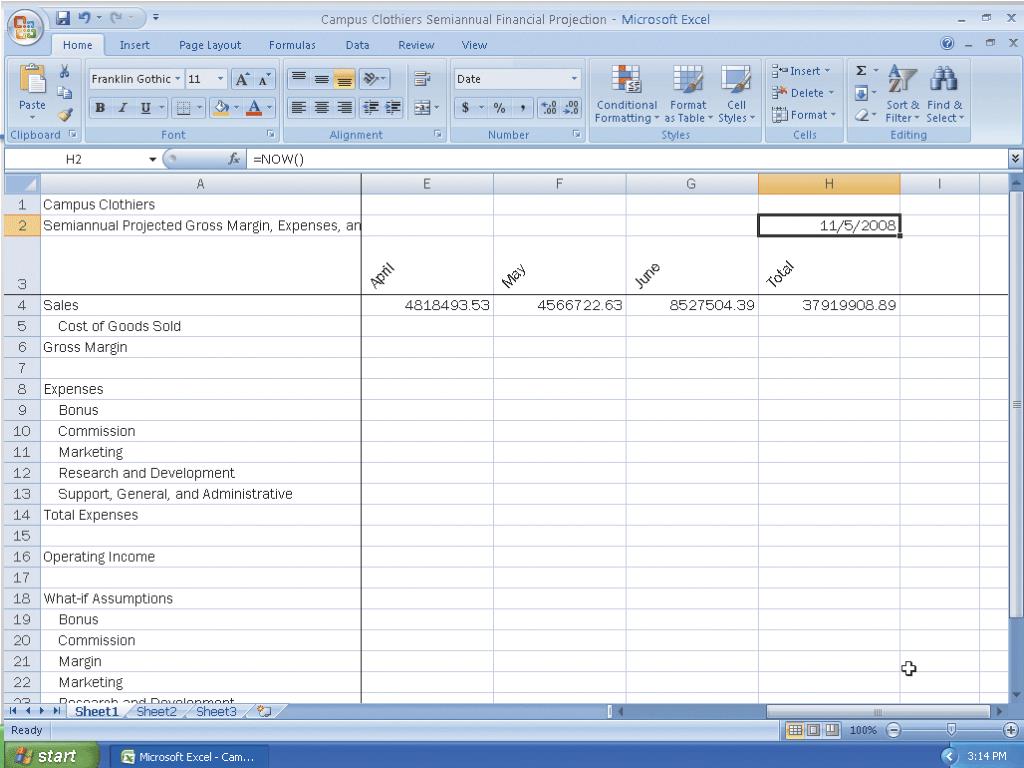Open the Insert Function dialog
1024x768 pixels.
pyautogui.click(x=234, y=159)
